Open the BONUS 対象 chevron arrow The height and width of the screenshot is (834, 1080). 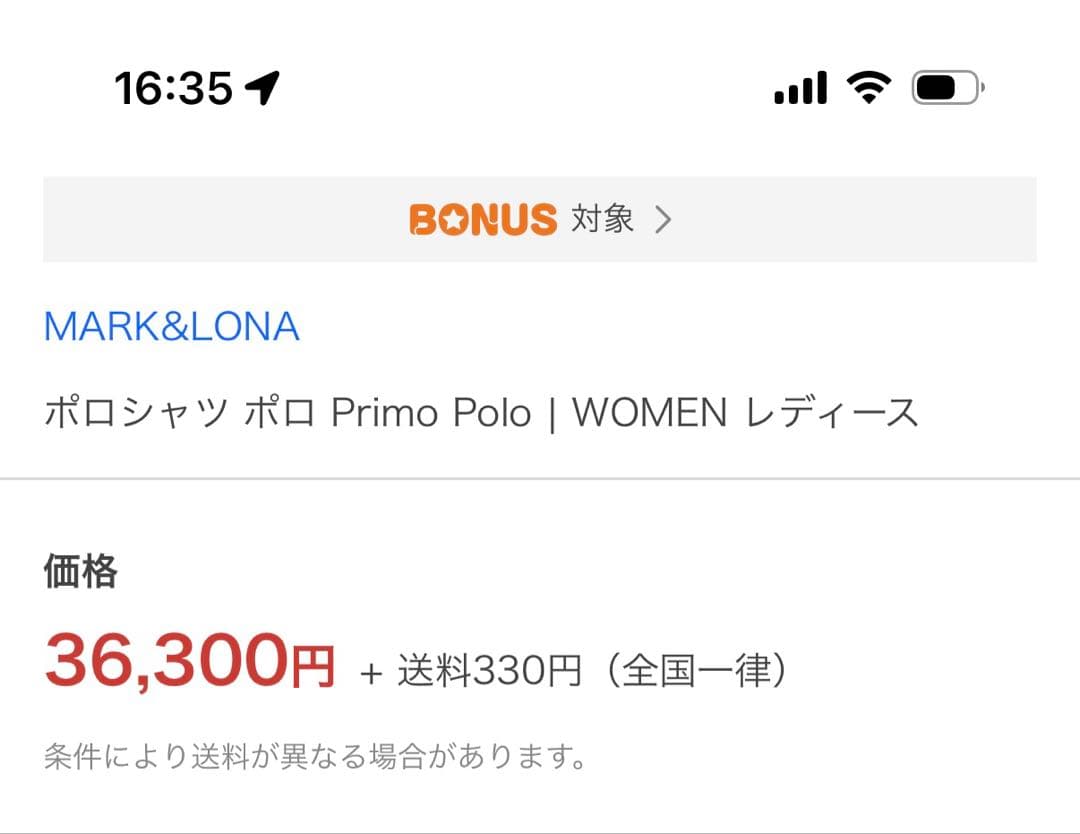tap(663, 220)
